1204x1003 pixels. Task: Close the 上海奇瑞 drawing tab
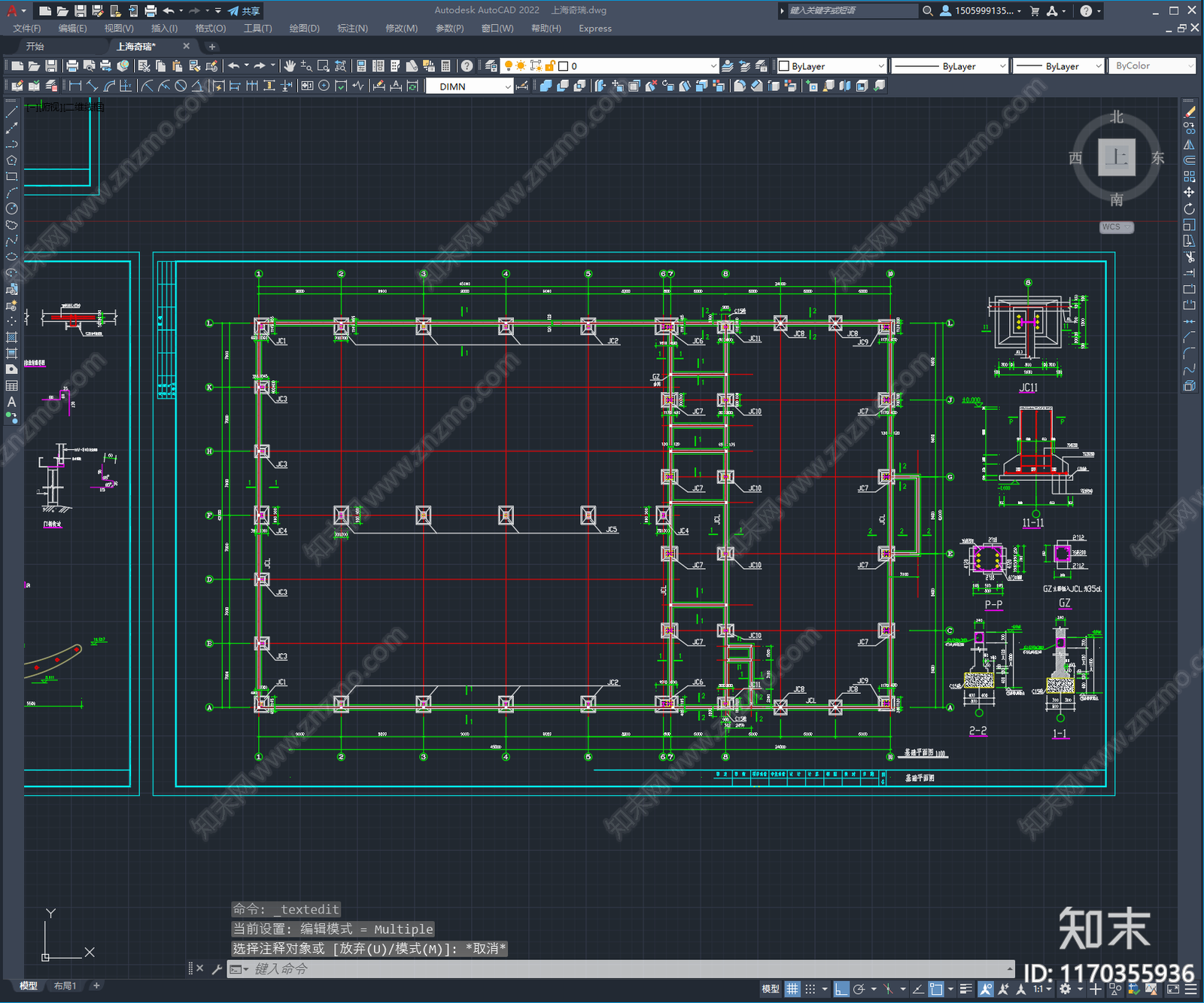click(x=187, y=47)
